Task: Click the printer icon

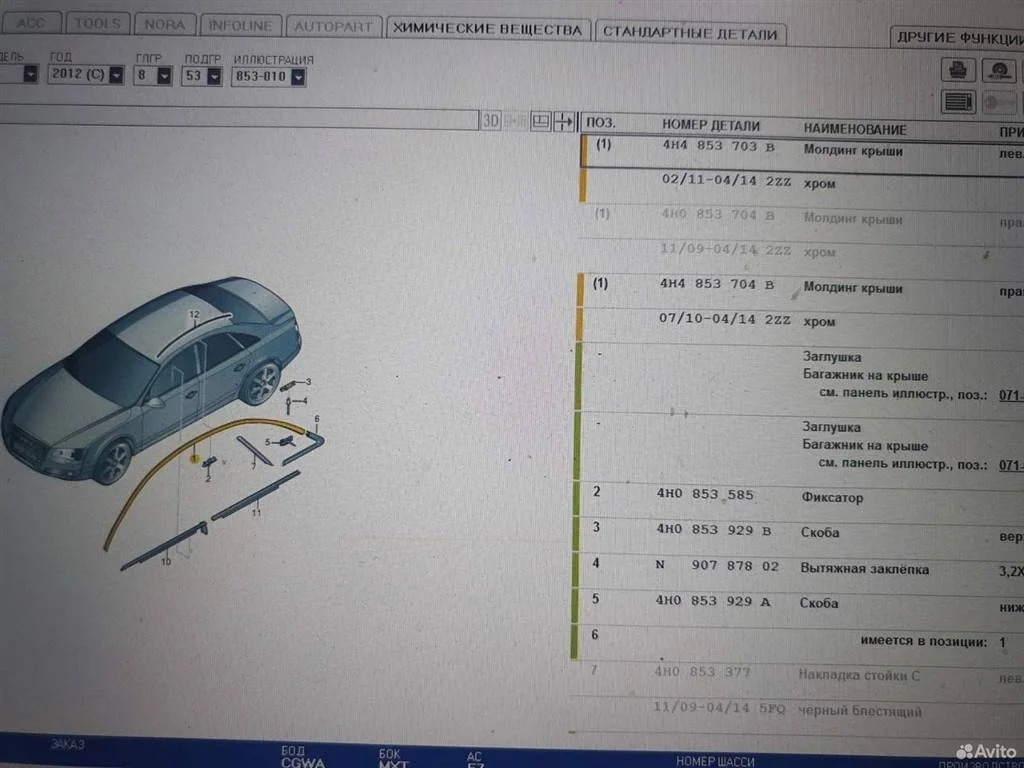Action: (x=959, y=70)
